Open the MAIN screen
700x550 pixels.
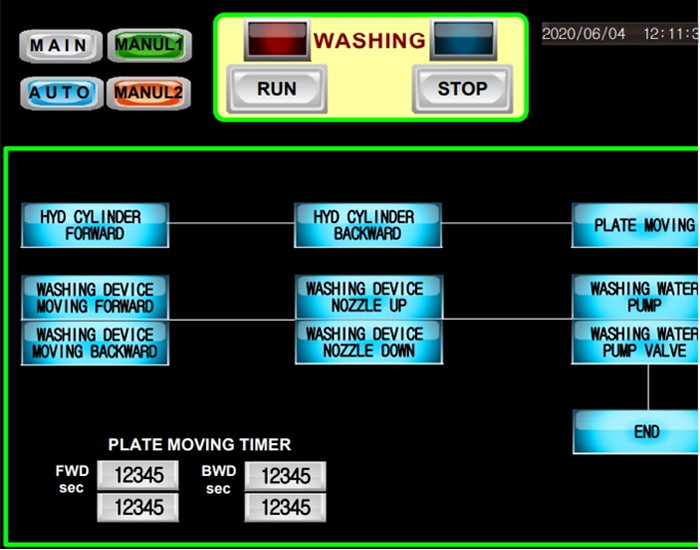[59, 45]
